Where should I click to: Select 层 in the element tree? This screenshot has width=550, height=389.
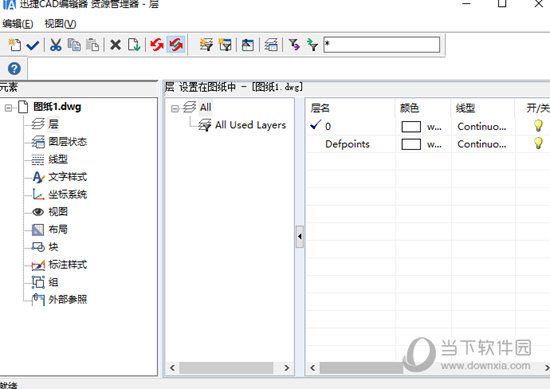pos(53,124)
